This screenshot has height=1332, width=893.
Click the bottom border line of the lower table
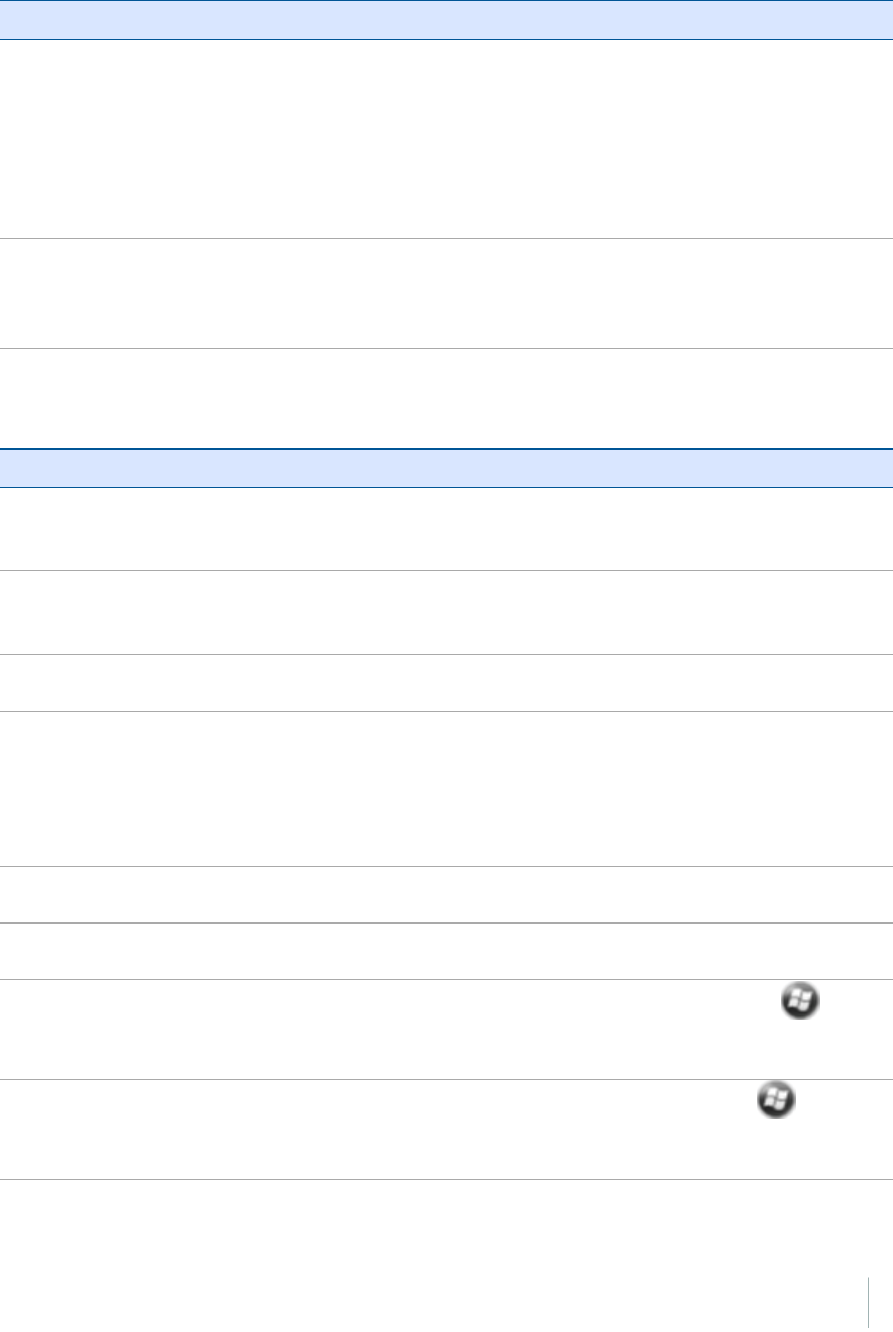point(446,1179)
